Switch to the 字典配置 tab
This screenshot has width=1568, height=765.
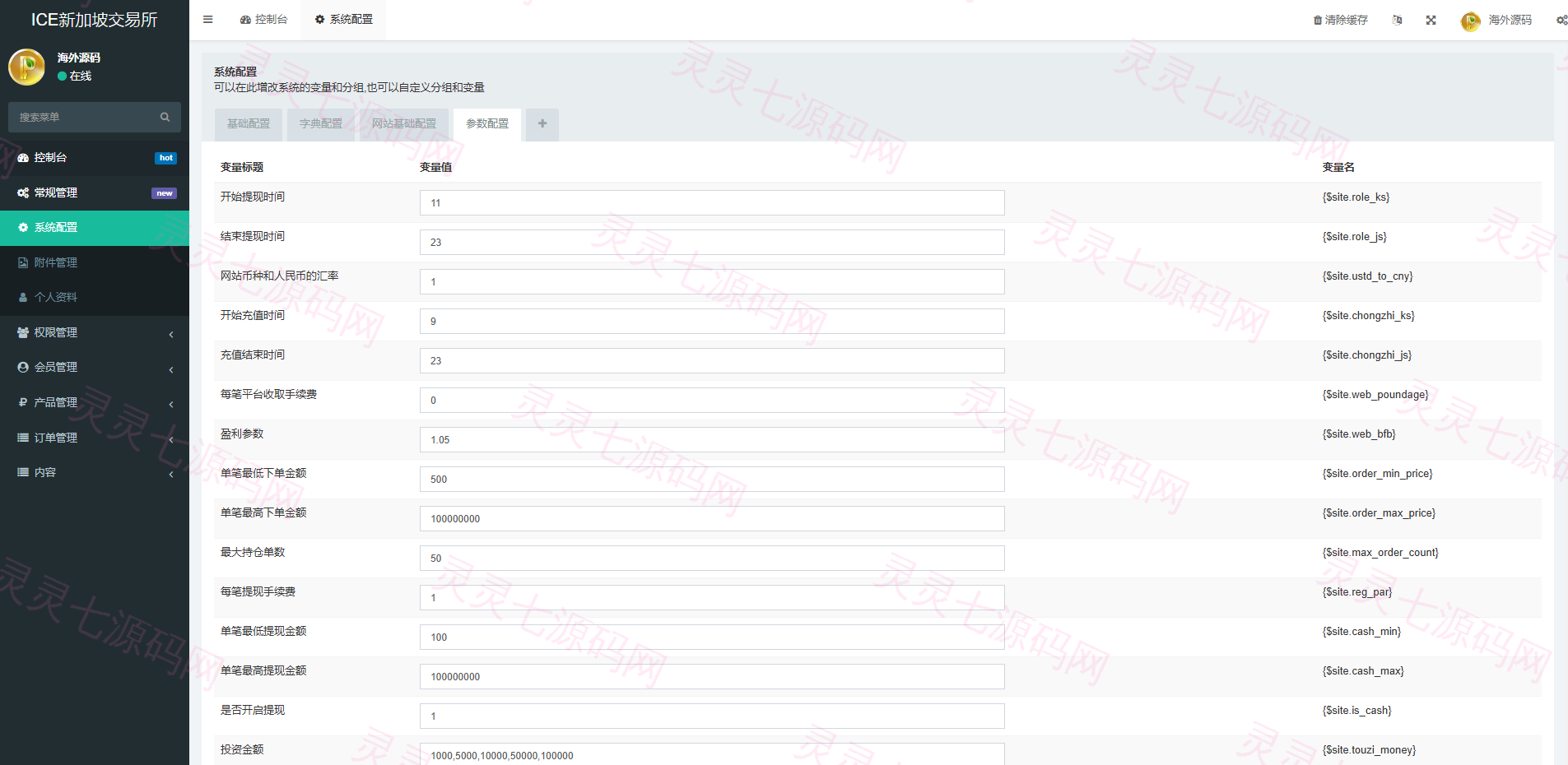321,124
